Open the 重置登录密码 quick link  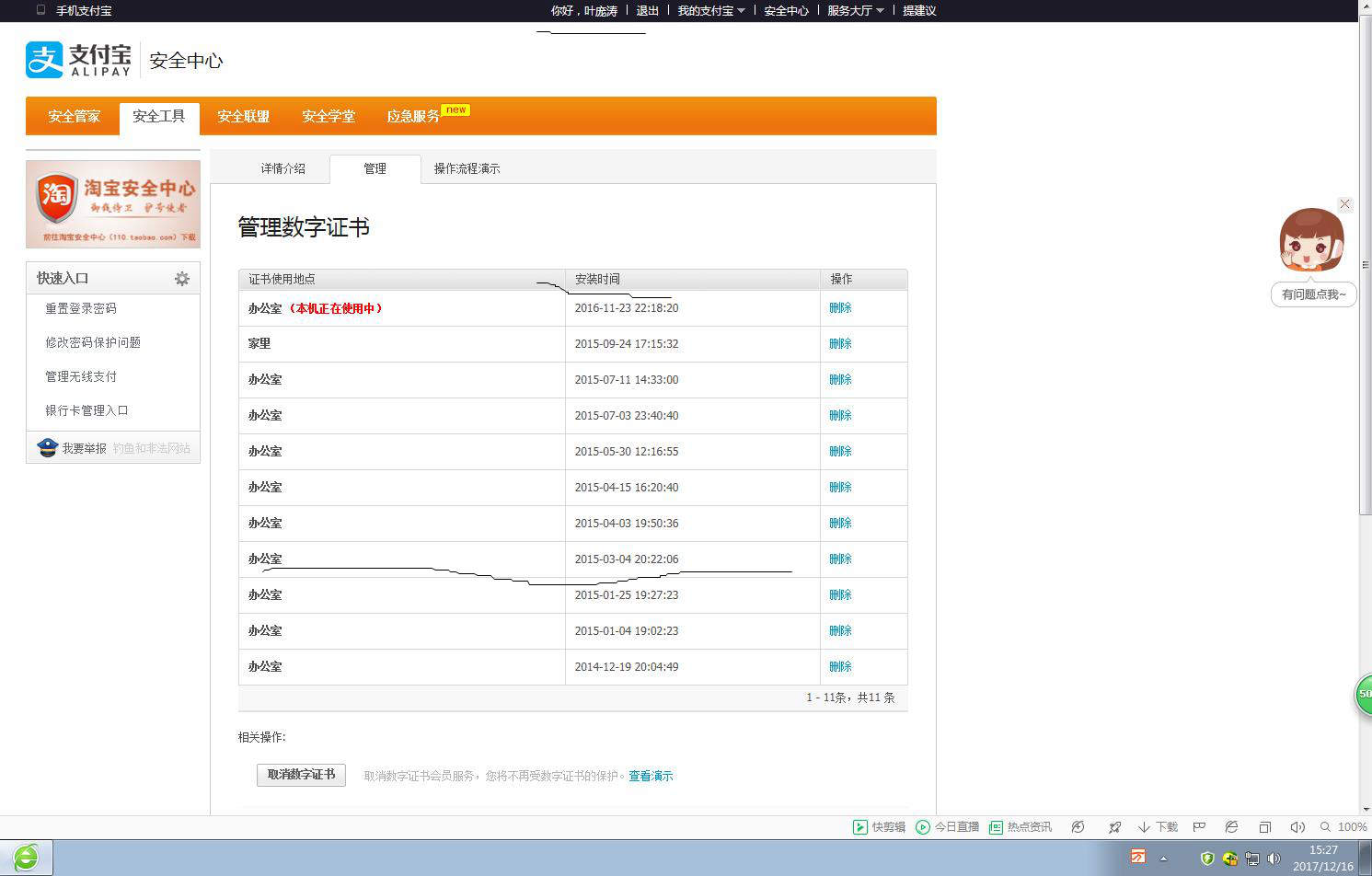coord(81,308)
